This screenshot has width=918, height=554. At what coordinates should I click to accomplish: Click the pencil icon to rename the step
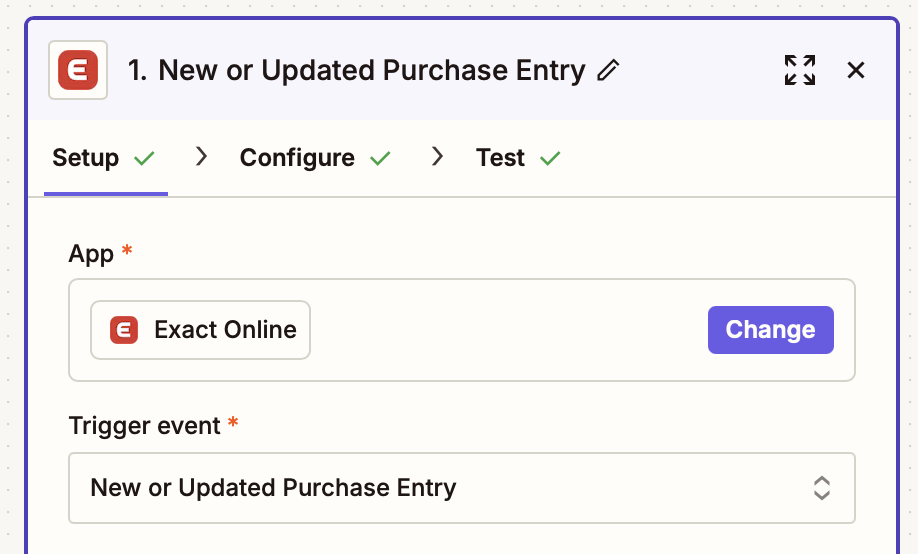point(608,70)
